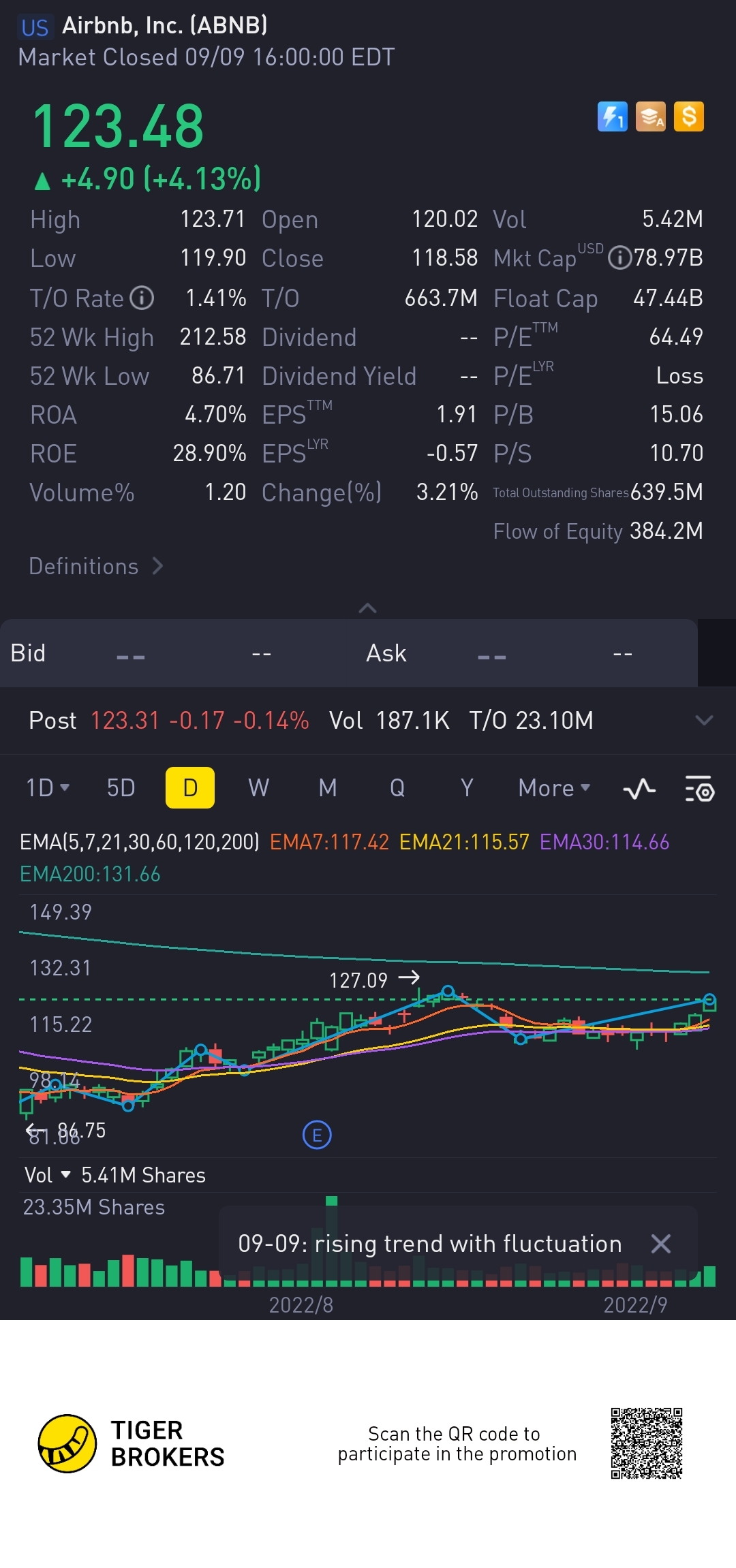736x1568 pixels.
Task: Tap the yellow dollar sign icon
Action: tap(689, 116)
